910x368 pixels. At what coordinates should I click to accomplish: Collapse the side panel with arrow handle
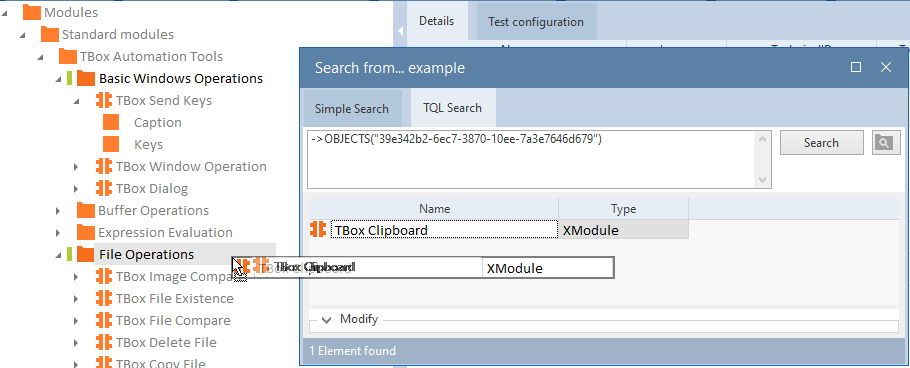[x=400, y=30]
